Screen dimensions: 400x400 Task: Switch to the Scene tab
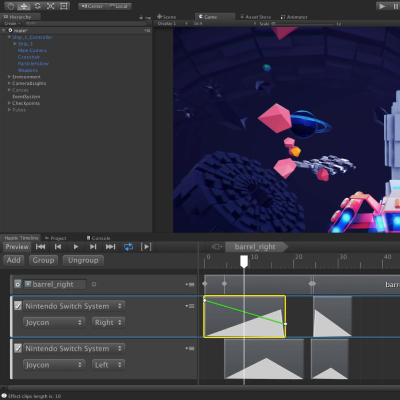167,17
